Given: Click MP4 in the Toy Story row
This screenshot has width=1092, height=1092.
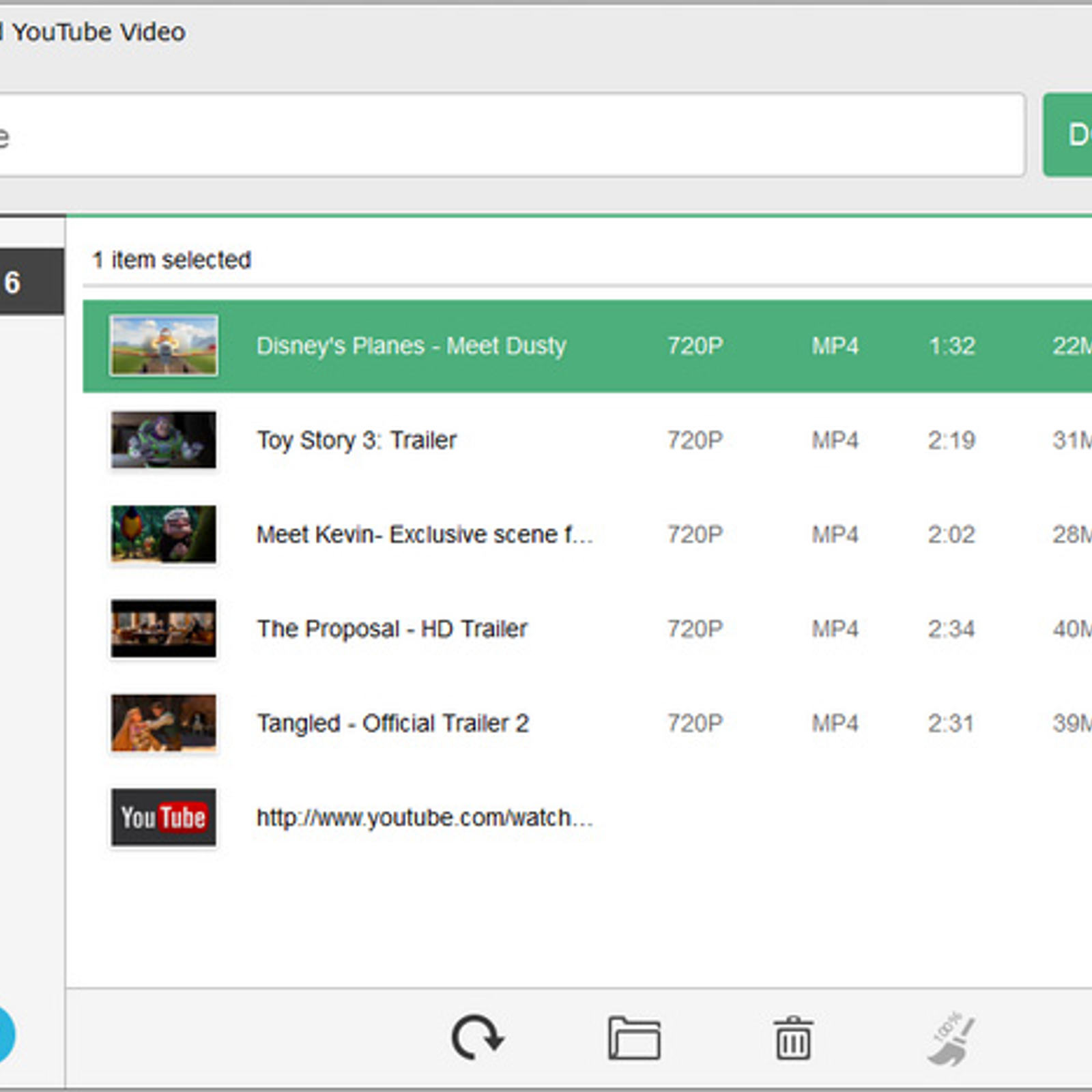Looking at the screenshot, I should (x=835, y=440).
